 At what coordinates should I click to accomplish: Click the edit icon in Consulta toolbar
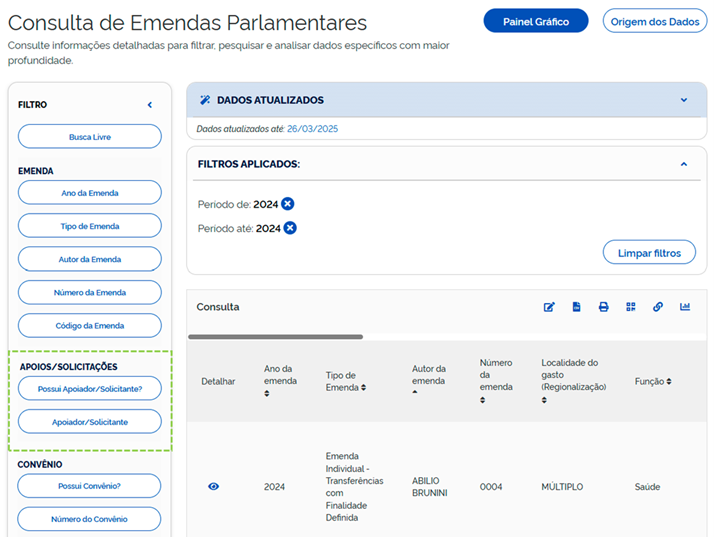(549, 307)
